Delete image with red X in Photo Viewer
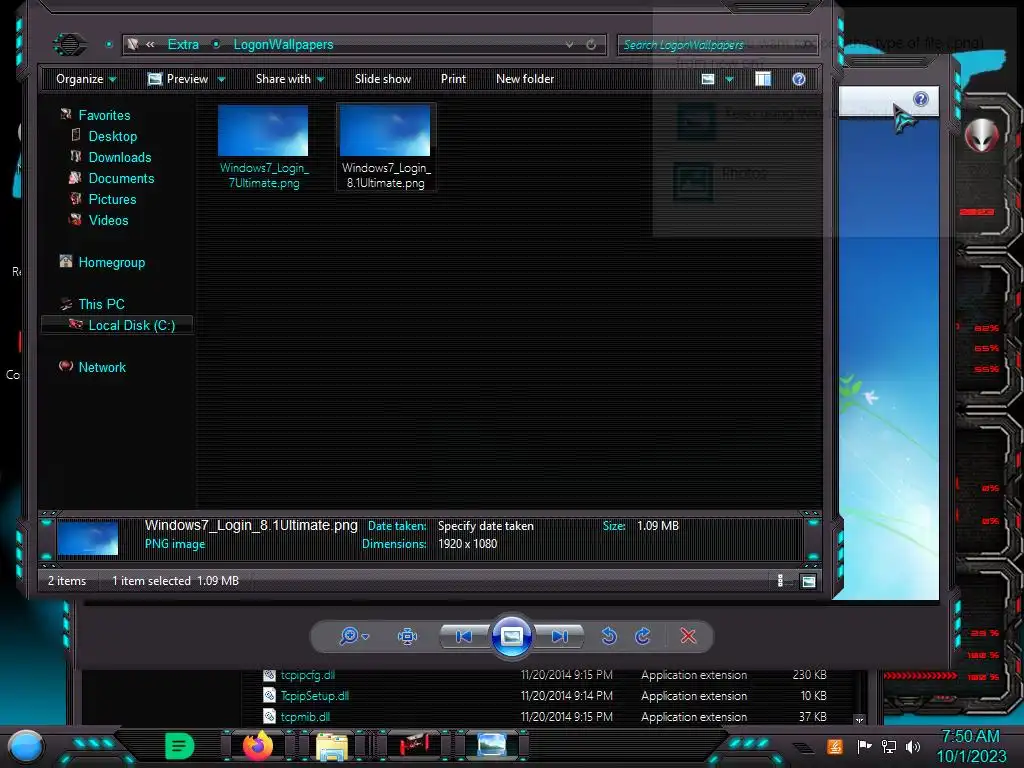 [688, 635]
